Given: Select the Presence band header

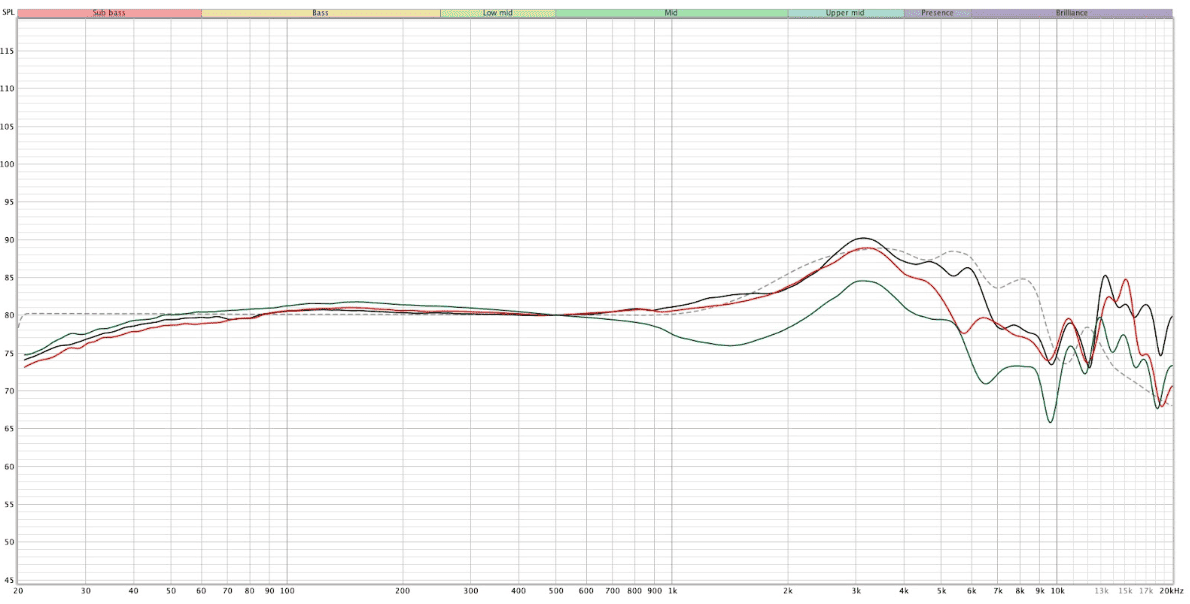Looking at the screenshot, I should coord(937,13).
